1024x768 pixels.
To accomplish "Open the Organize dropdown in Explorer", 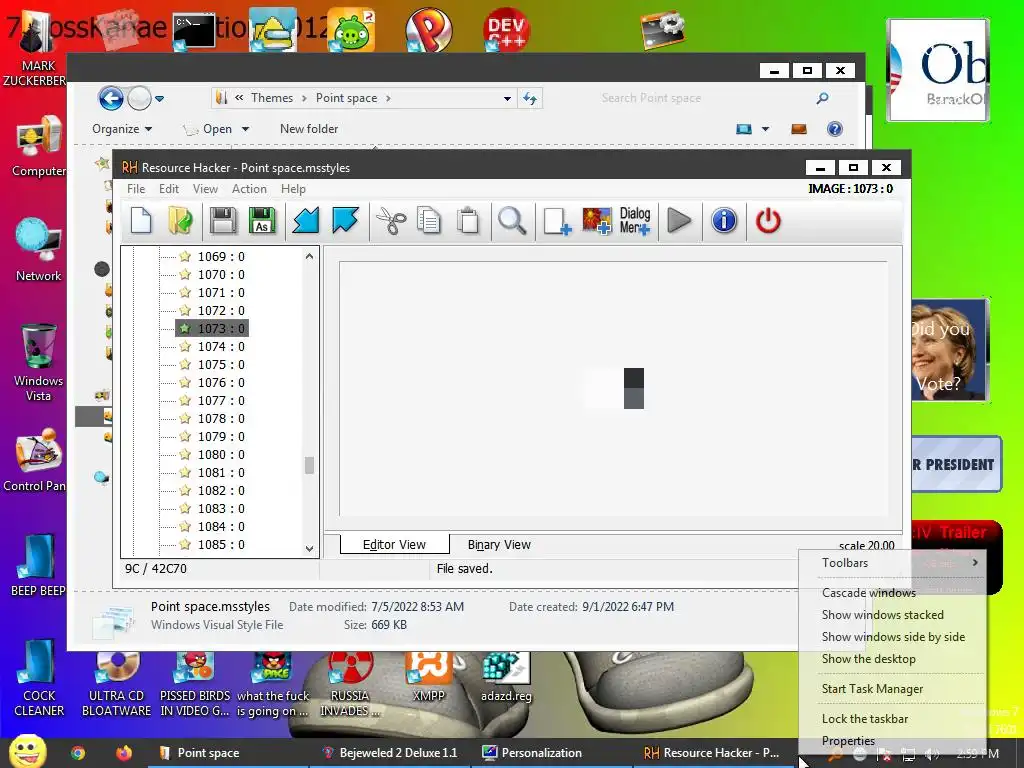I will tap(122, 129).
